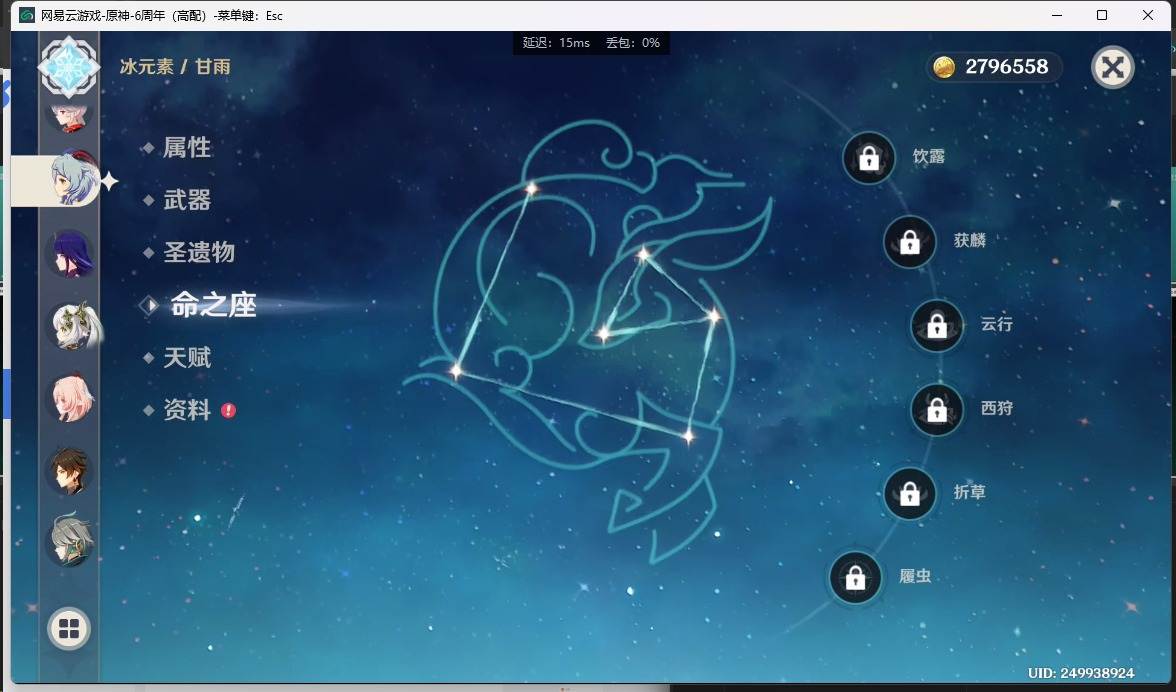
Task: Click the Cryo element snowflake emblem
Action: click(x=69, y=67)
